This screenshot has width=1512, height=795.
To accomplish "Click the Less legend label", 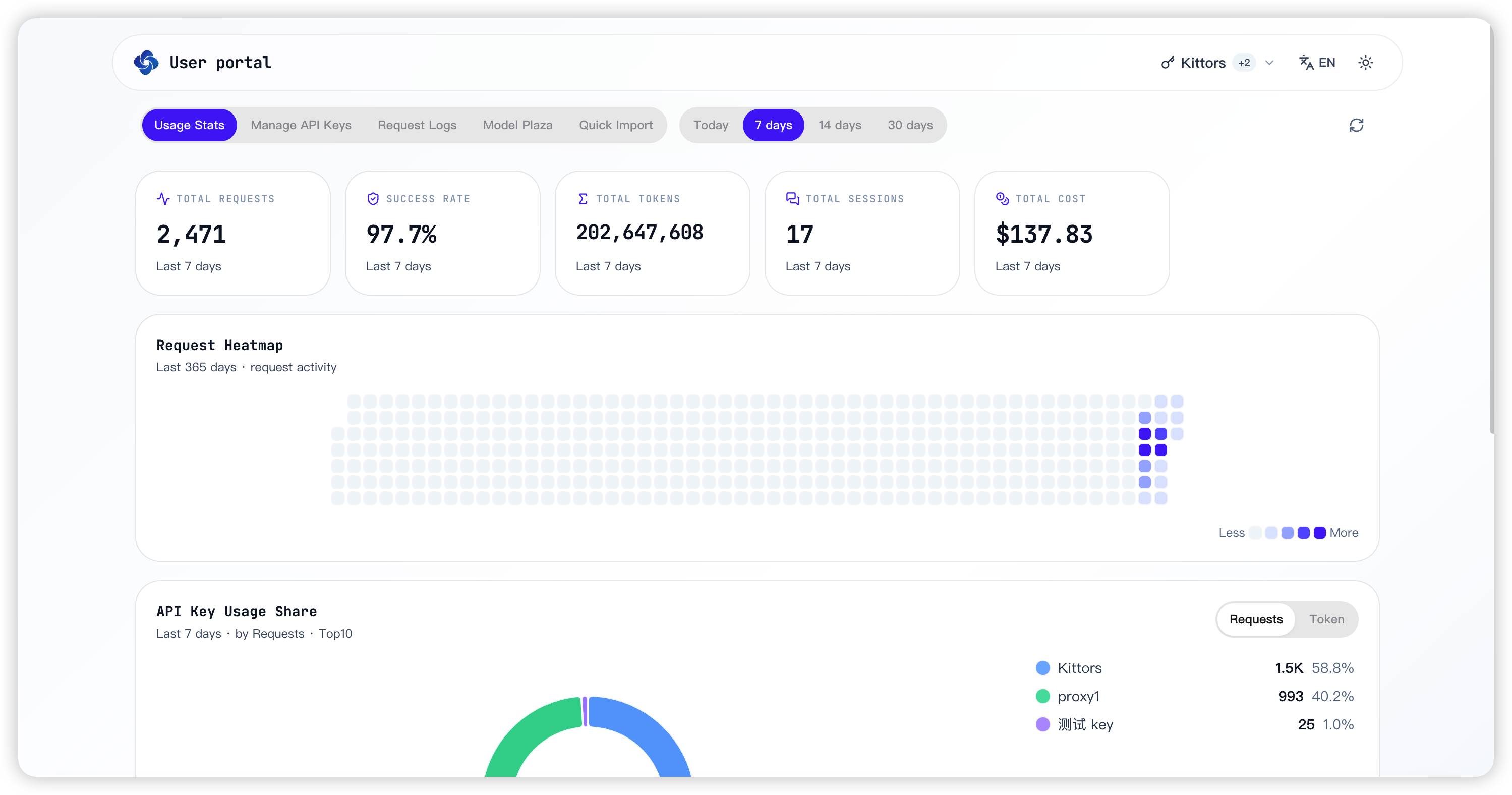I will (x=1231, y=533).
